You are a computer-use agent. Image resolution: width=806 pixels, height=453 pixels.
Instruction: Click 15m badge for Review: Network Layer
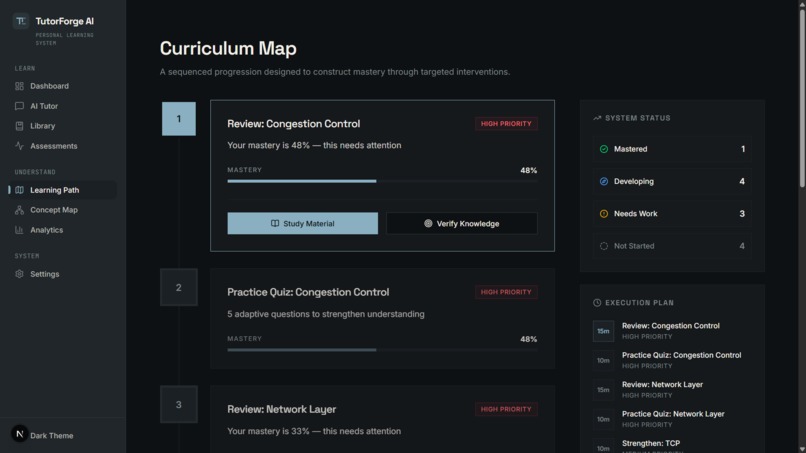[603, 390]
